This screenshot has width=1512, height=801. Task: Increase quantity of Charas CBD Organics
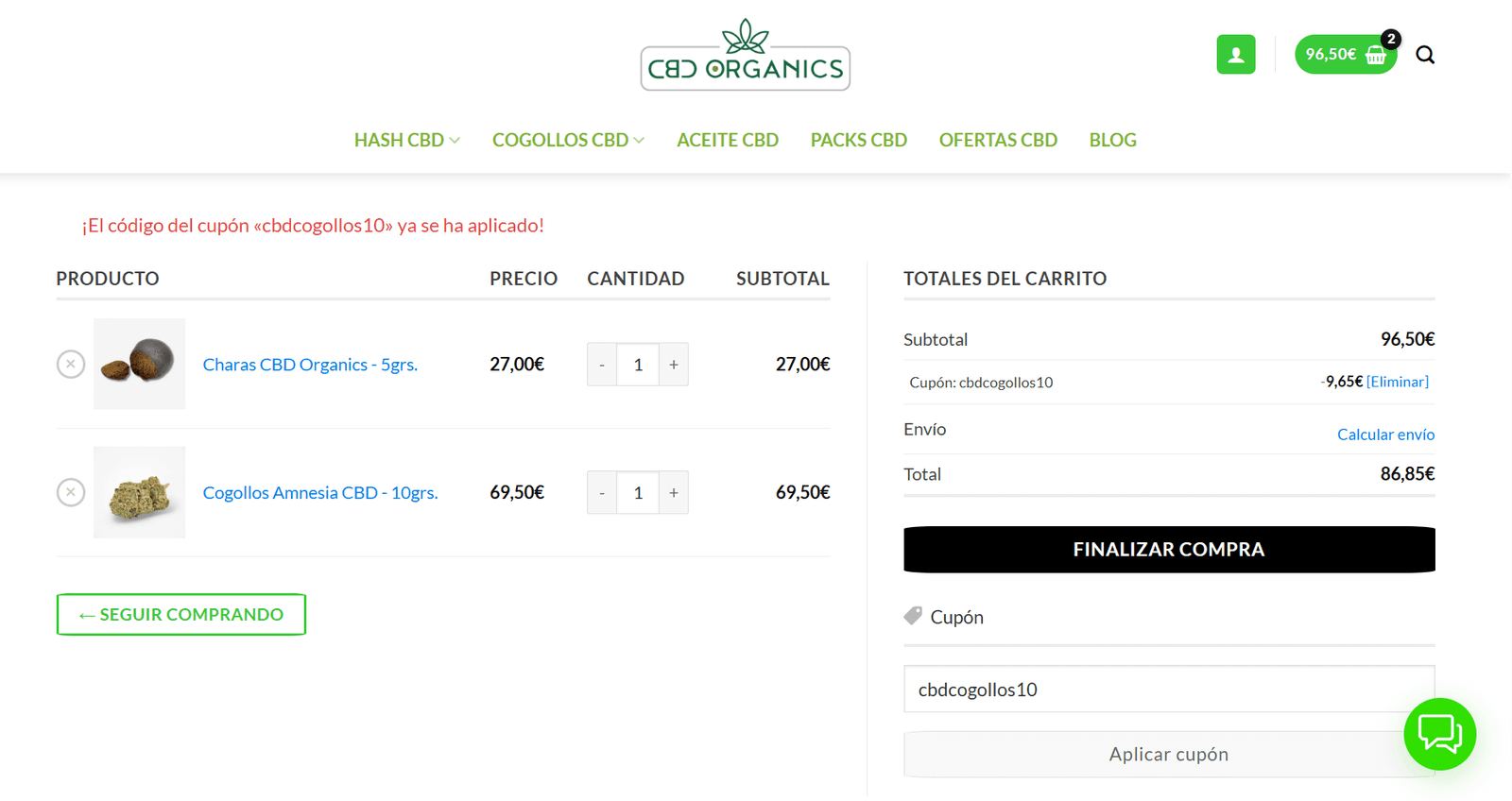pyautogui.click(x=674, y=365)
